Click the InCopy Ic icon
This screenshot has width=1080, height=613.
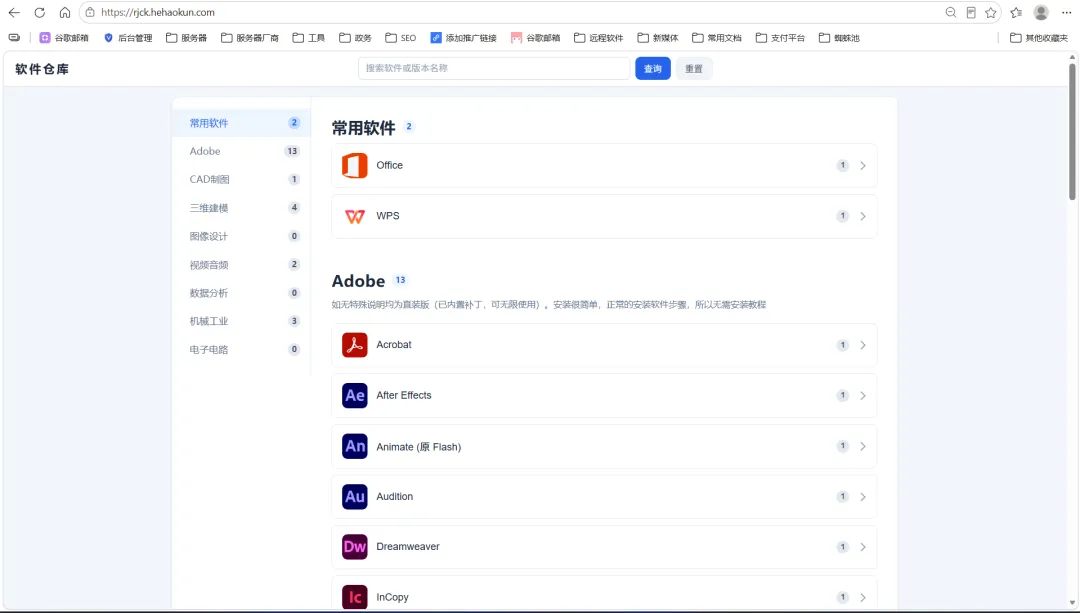[355, 597]
